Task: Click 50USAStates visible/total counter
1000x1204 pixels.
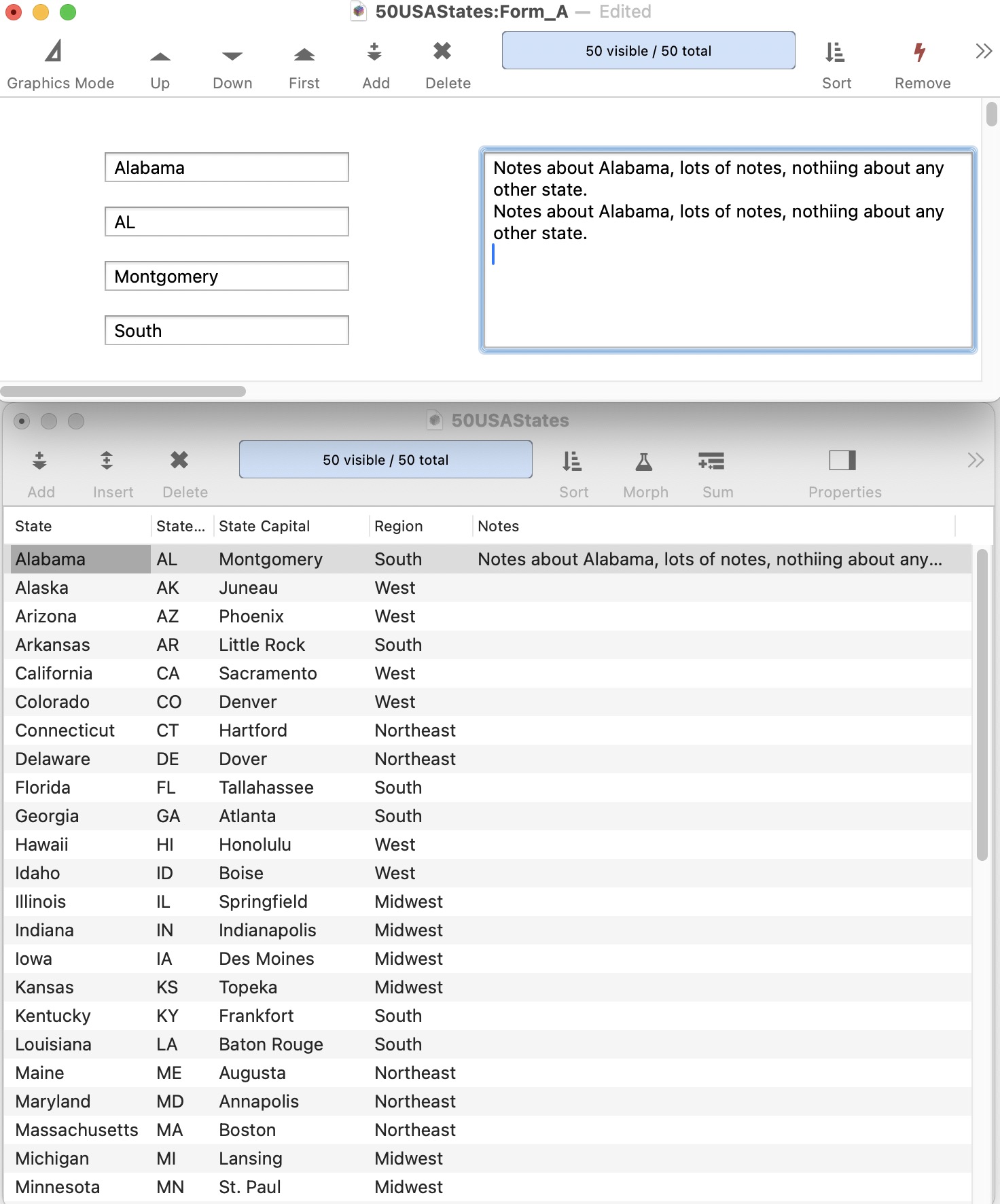Action: [x=386, y=459]
